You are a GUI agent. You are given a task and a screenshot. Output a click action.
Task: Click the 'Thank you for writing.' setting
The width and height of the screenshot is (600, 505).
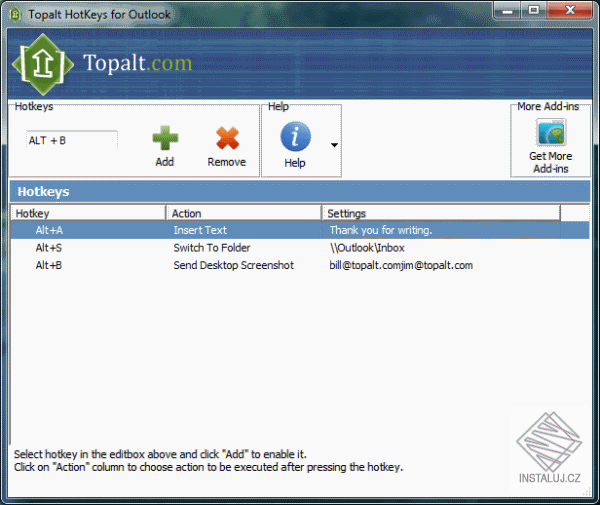(x=381, y=230)
